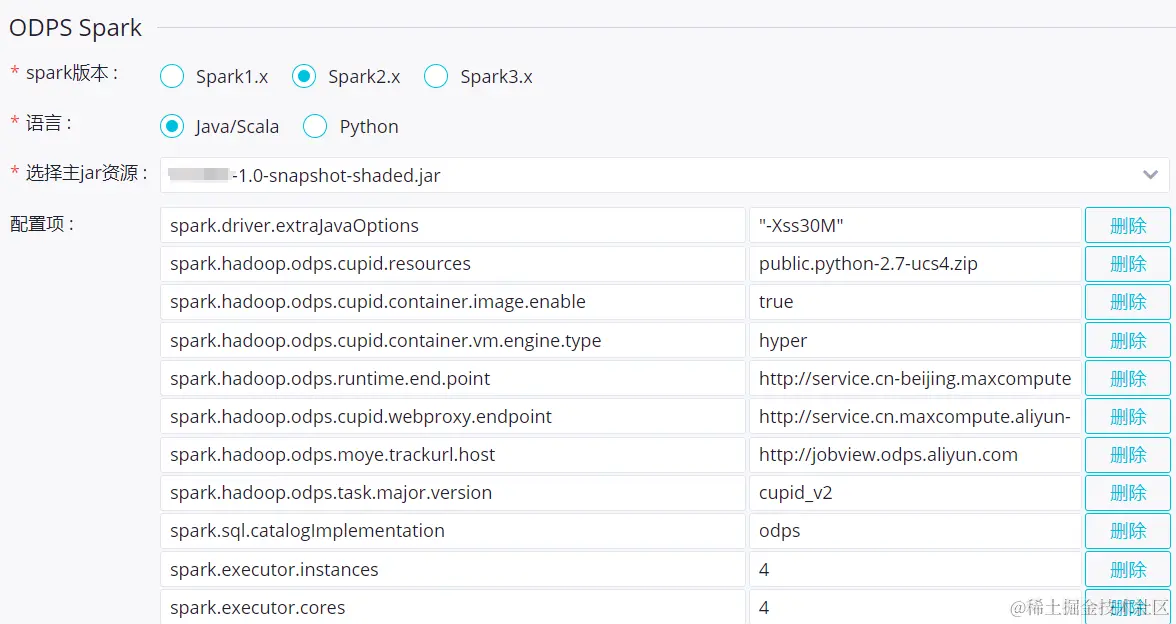
Task: Select the Spark1.x radio button
Action: click(173, 77)
